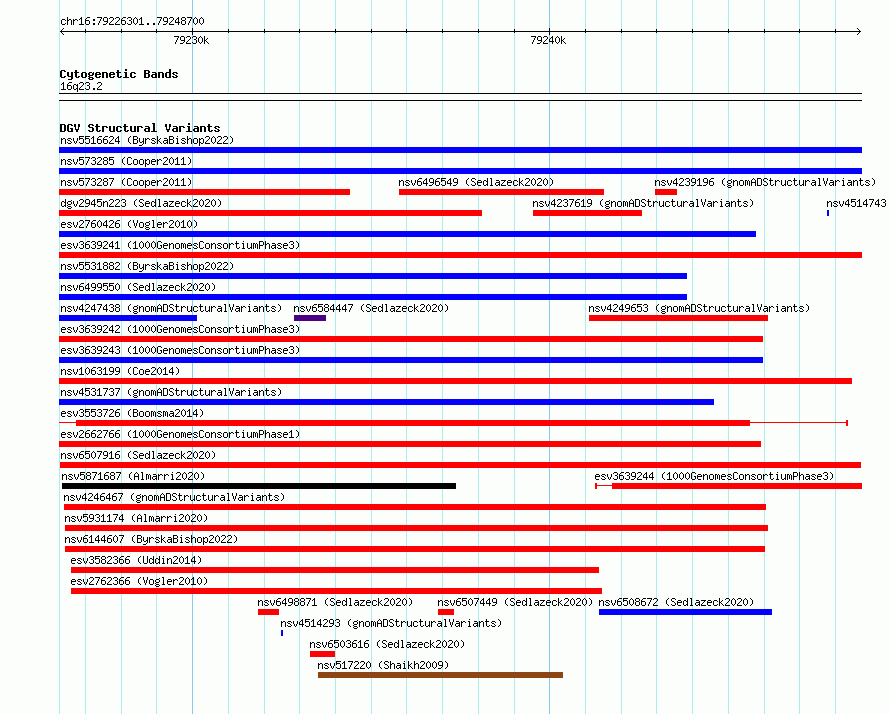Click esv2762366 (Vogler2010) label
The image size is (890, 714).
pyautogui.click(x=139, y=581)
